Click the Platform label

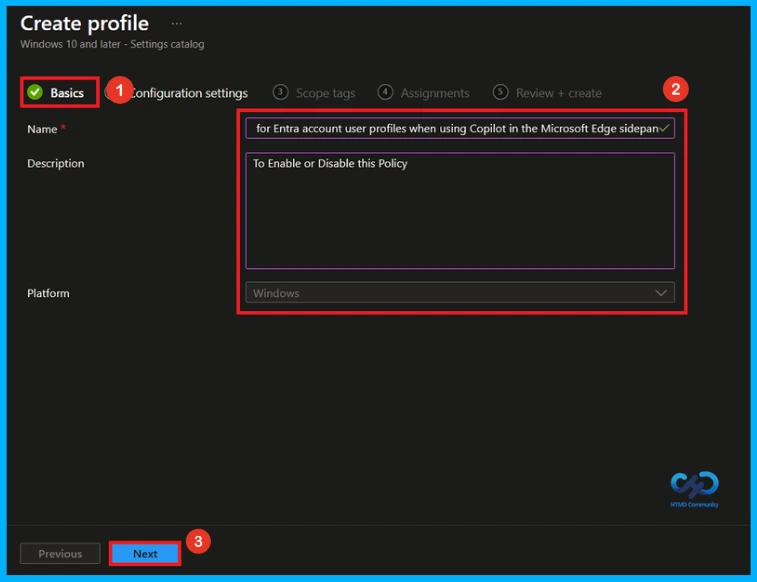tap(48, 293)
